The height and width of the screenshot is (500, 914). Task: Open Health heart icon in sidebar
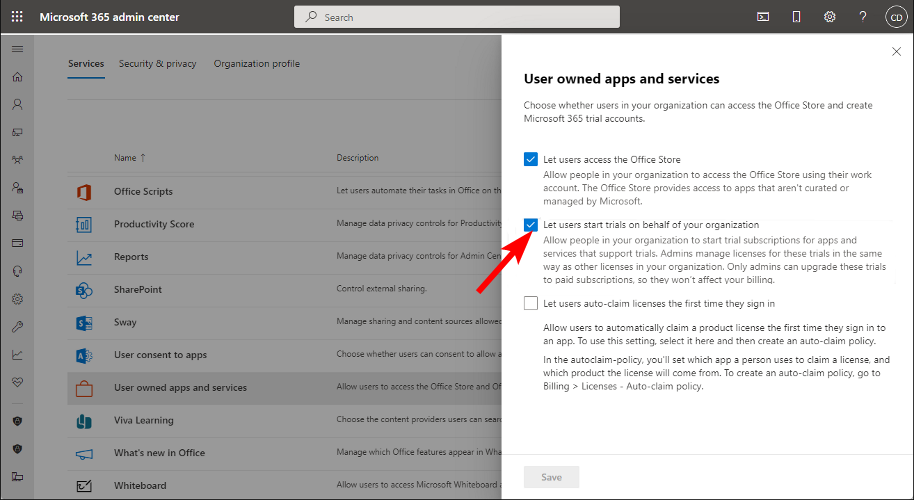tap(17, 382)
